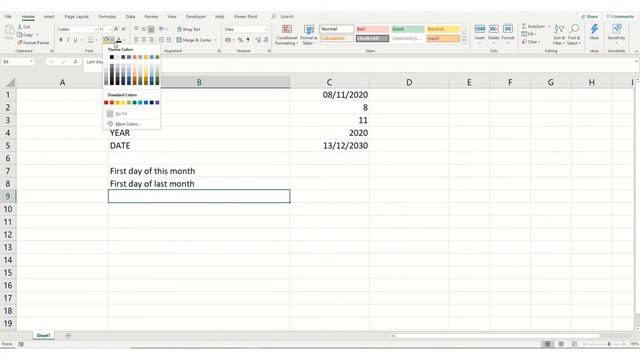Switch to Normal view in status bar
Viewport: 640px width, 360px height.
pos(547,344)
